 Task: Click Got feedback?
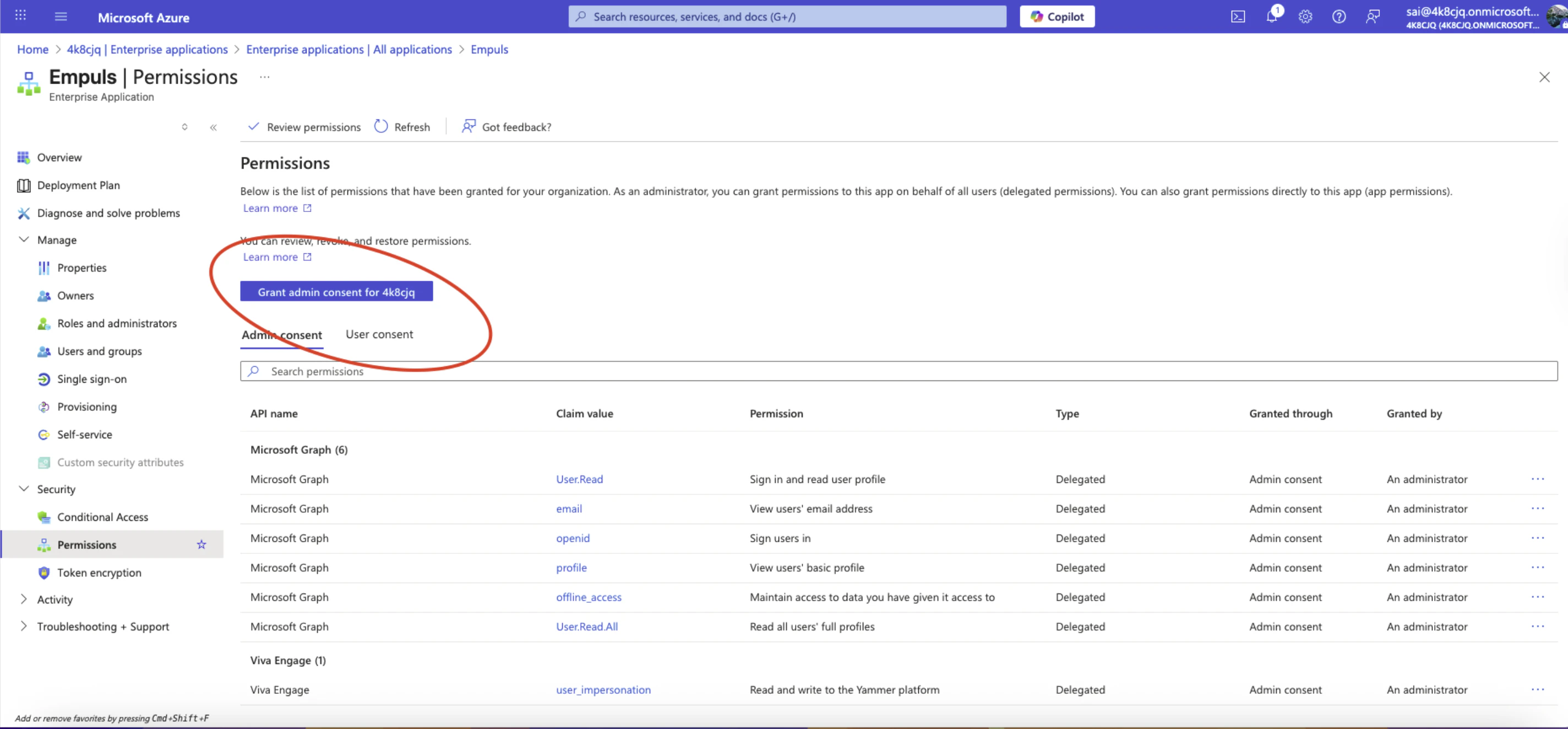[507, 127]
